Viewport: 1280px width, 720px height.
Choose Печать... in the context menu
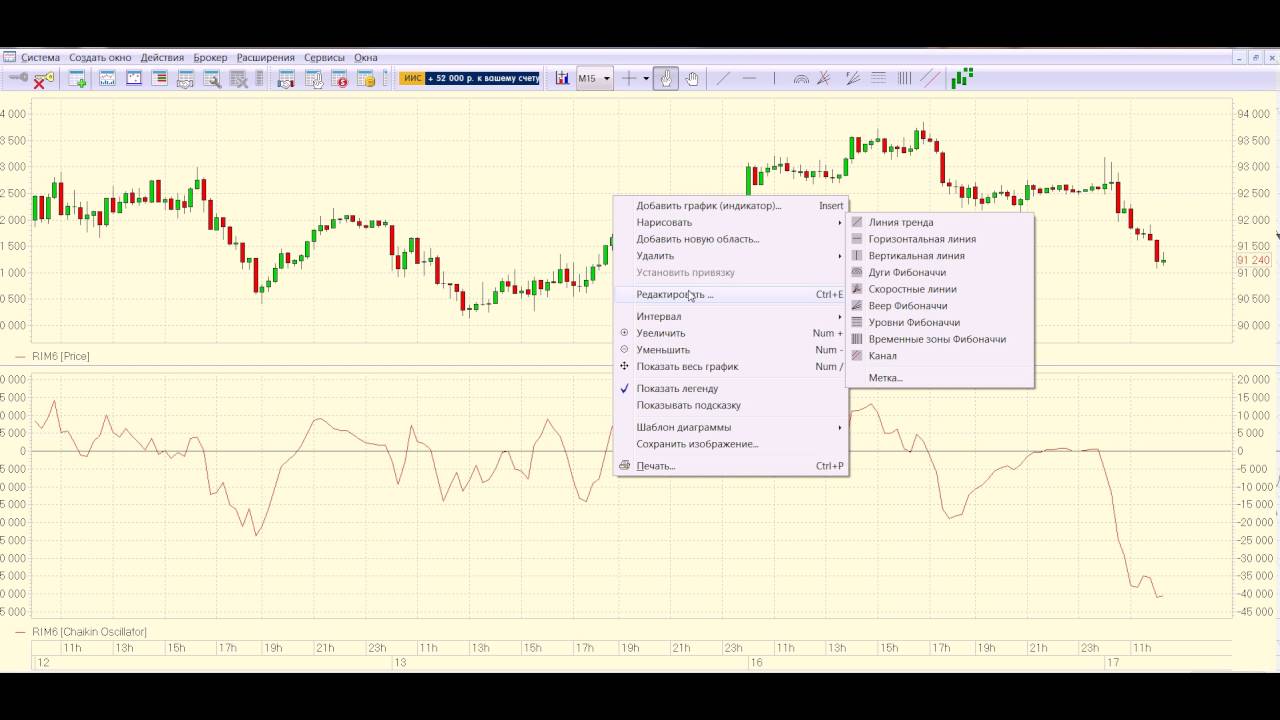[x=731, y=466]
